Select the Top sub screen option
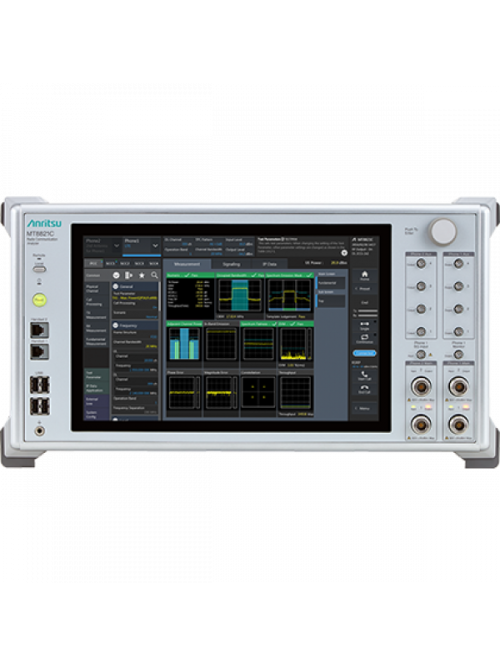 point(331,301)
